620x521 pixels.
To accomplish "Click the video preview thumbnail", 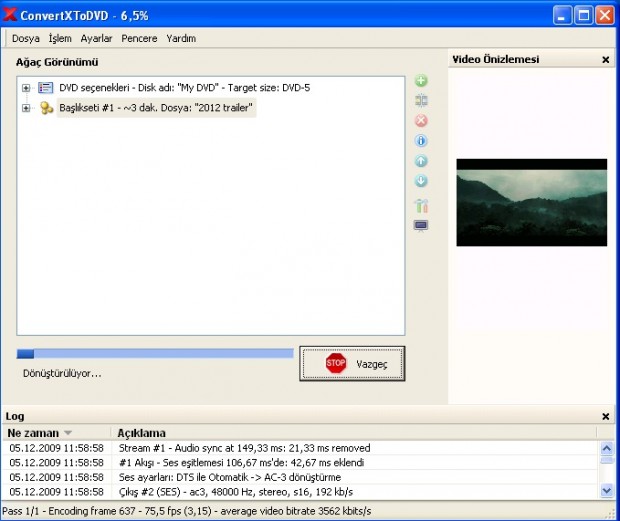I will pos(531,202).
